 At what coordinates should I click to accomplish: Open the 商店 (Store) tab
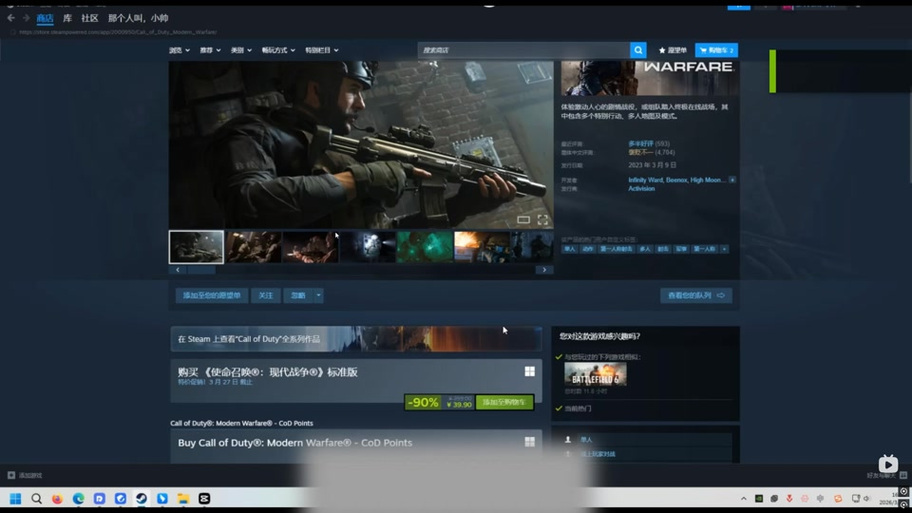click(x=45, y=18)
